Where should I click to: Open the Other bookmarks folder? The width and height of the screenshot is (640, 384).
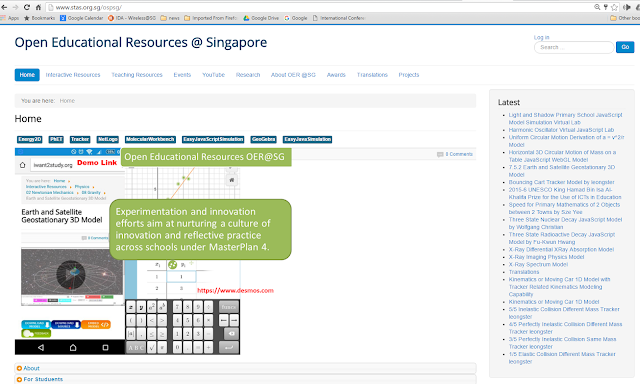point(624,18)
